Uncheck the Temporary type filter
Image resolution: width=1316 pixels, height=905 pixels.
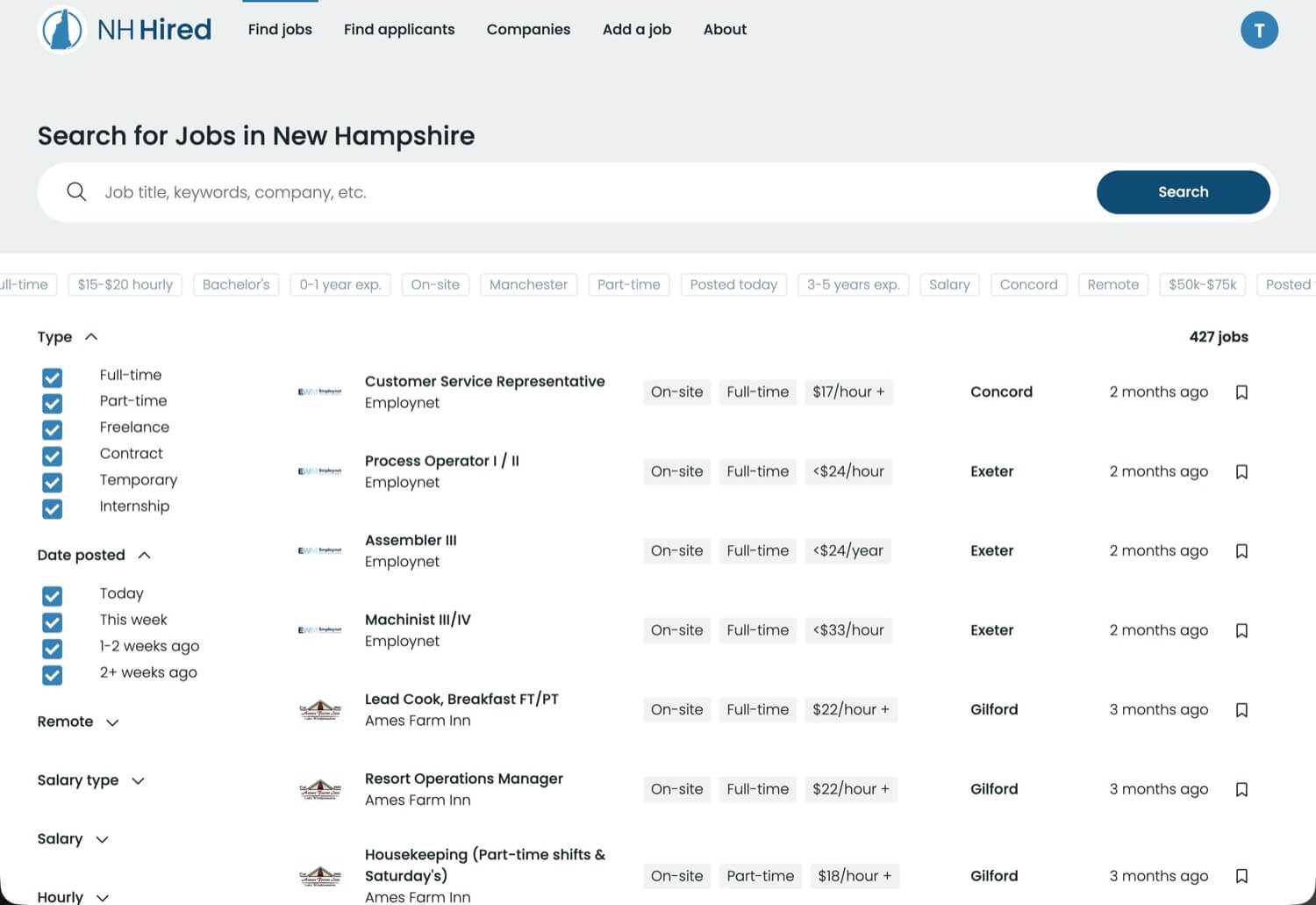point(53,483)
